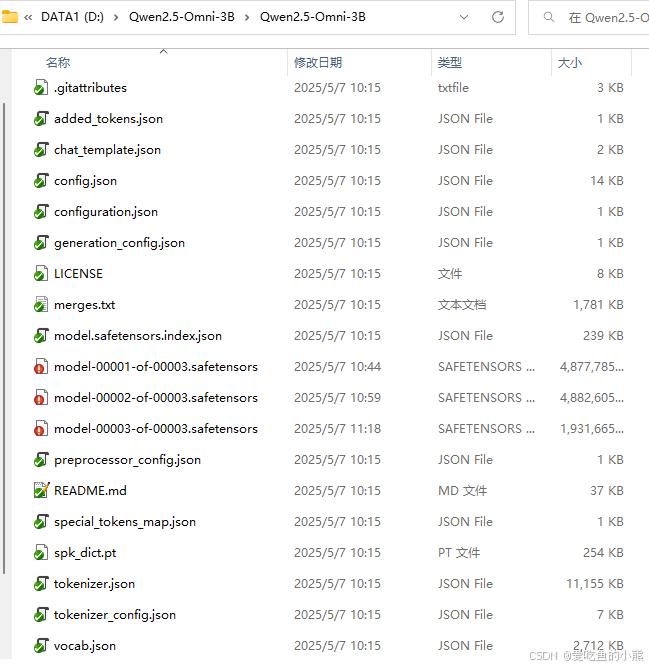Click the preprocessor_config.json file icon
This screenshot has height=667, width=649.
[41, 460]
